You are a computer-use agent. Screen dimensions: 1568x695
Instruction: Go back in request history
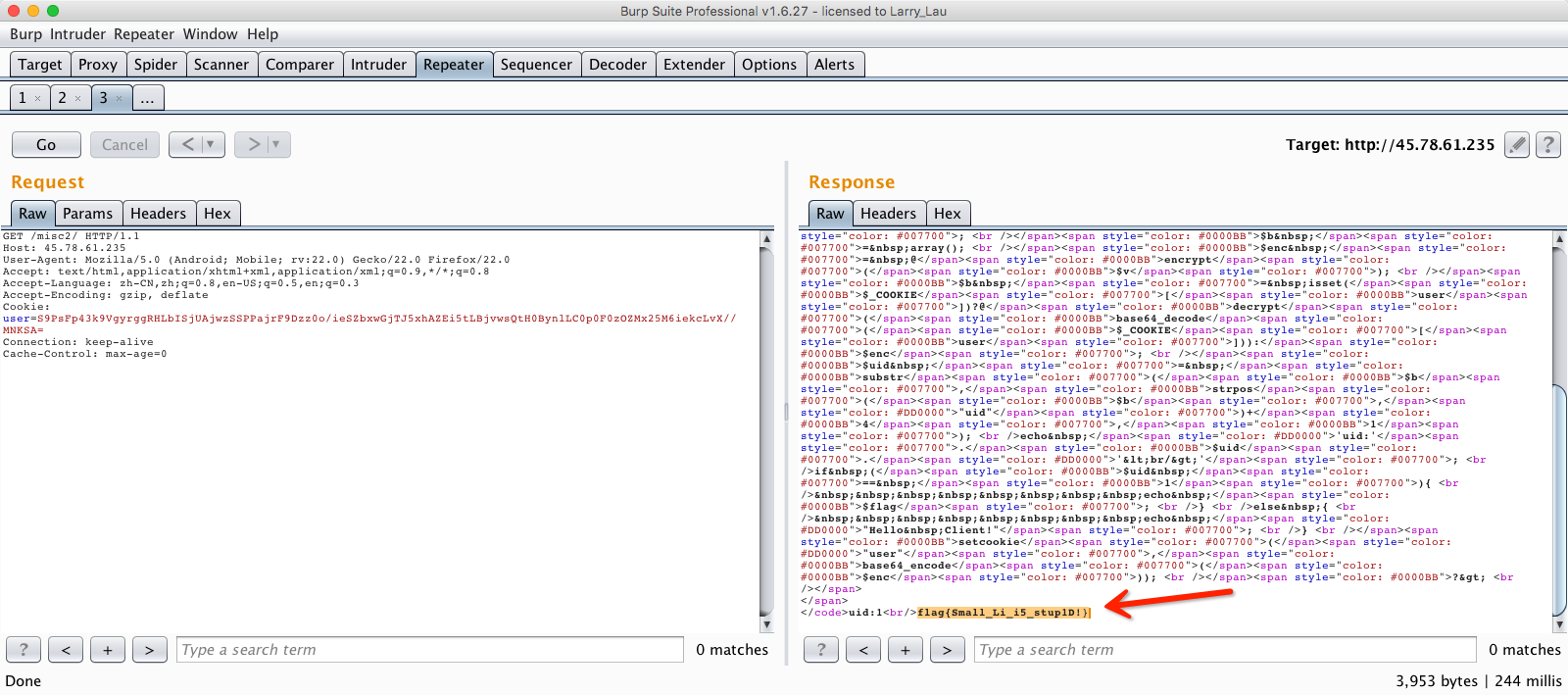click(187, 144)
